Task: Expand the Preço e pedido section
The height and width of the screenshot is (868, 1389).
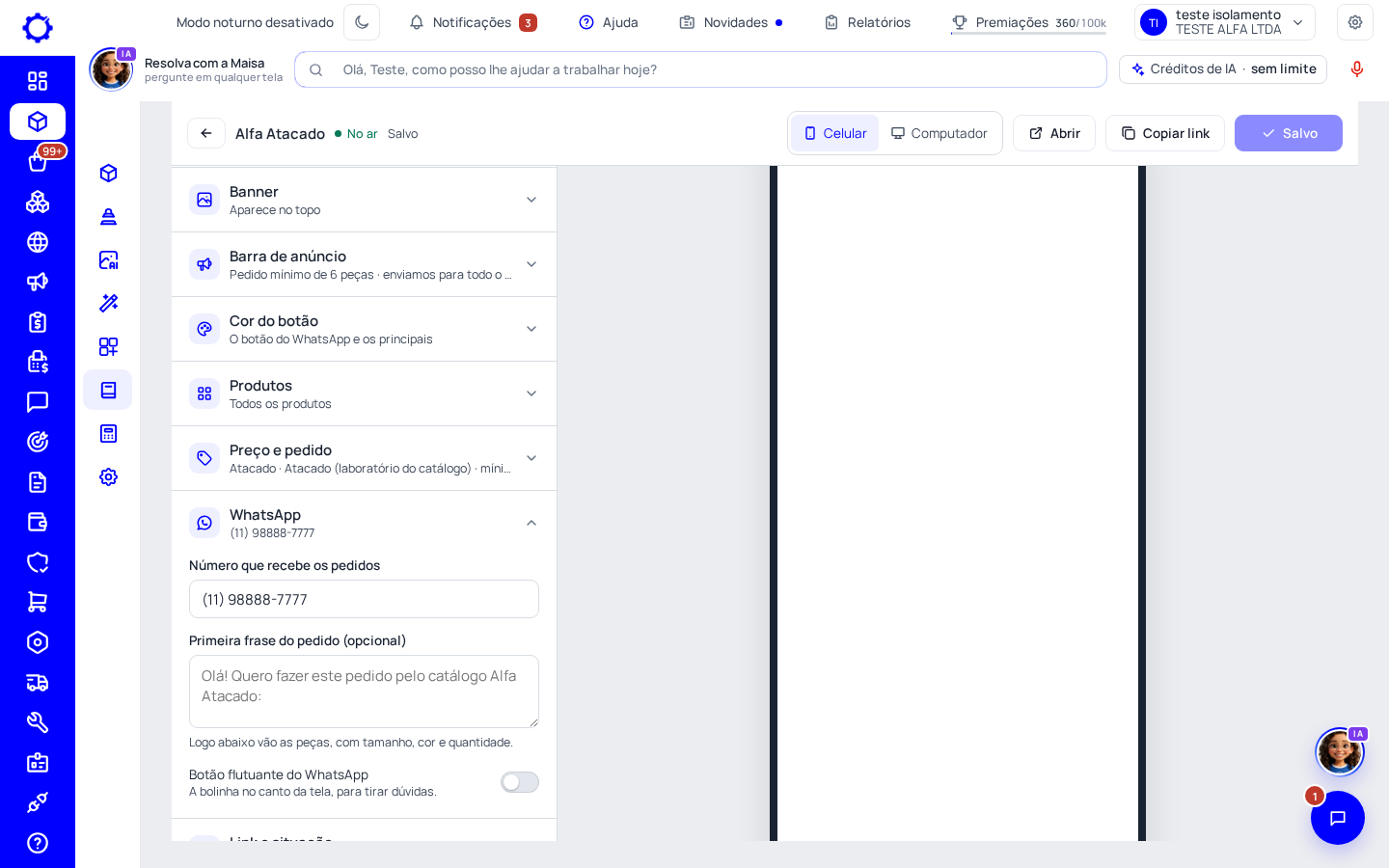Action: point(364,458)
